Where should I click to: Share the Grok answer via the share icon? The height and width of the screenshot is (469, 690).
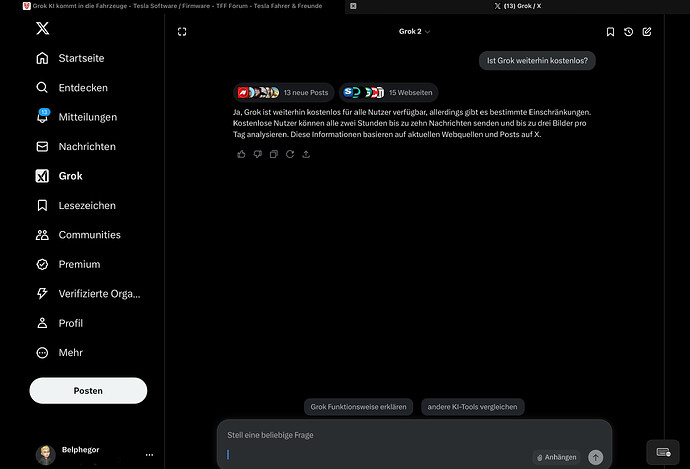tap(306, 154)
